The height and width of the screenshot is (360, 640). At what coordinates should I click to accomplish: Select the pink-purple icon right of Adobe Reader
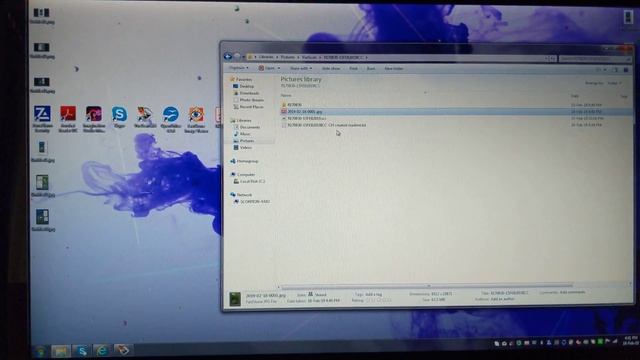pos(93,119)
